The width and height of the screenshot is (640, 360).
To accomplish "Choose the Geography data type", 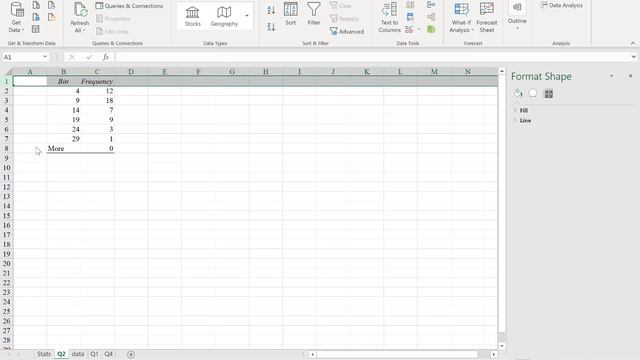I will pyautogui.click(x=224, y=16).
